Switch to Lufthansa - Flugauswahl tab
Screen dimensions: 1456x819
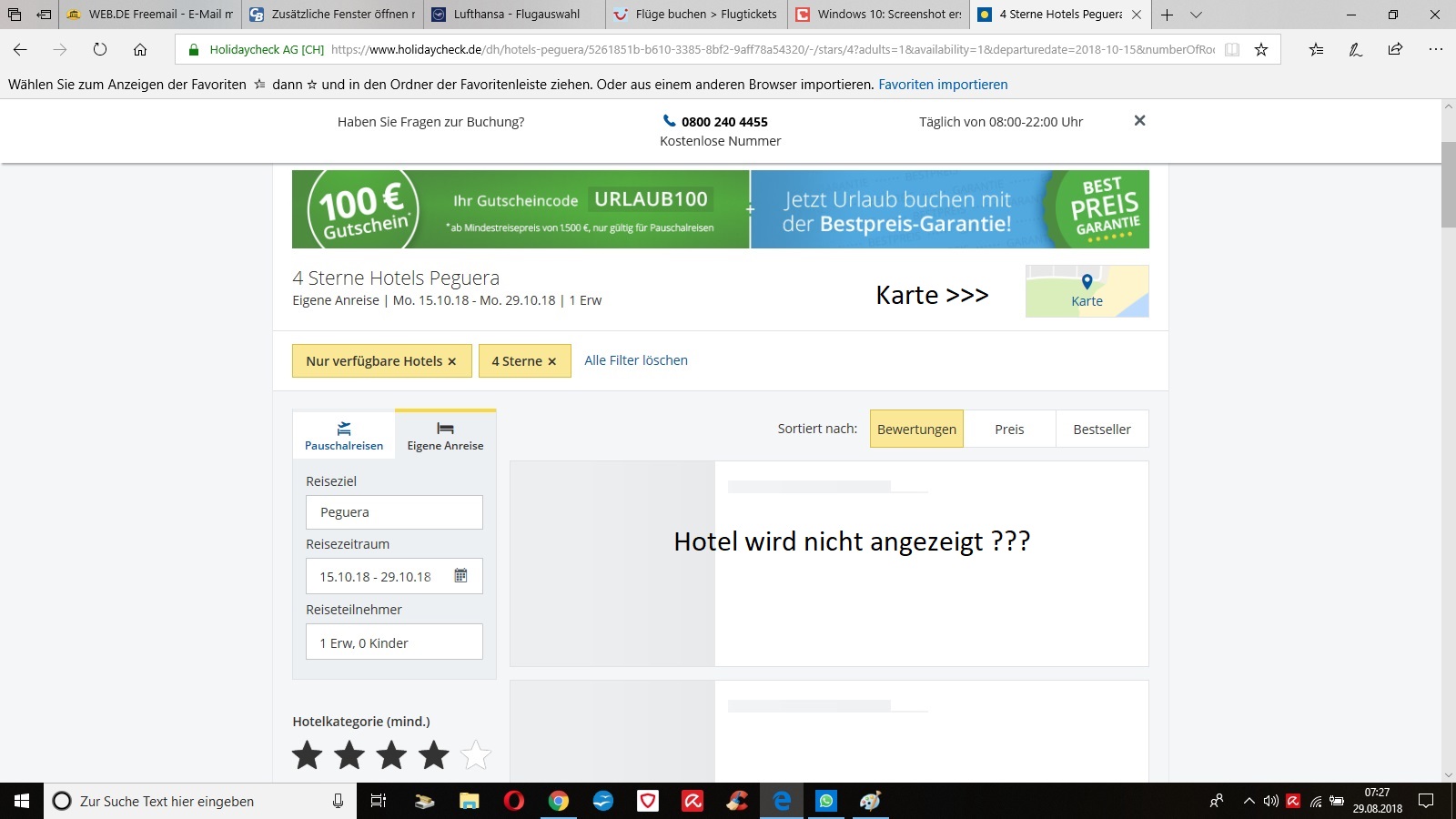(514, 15)
